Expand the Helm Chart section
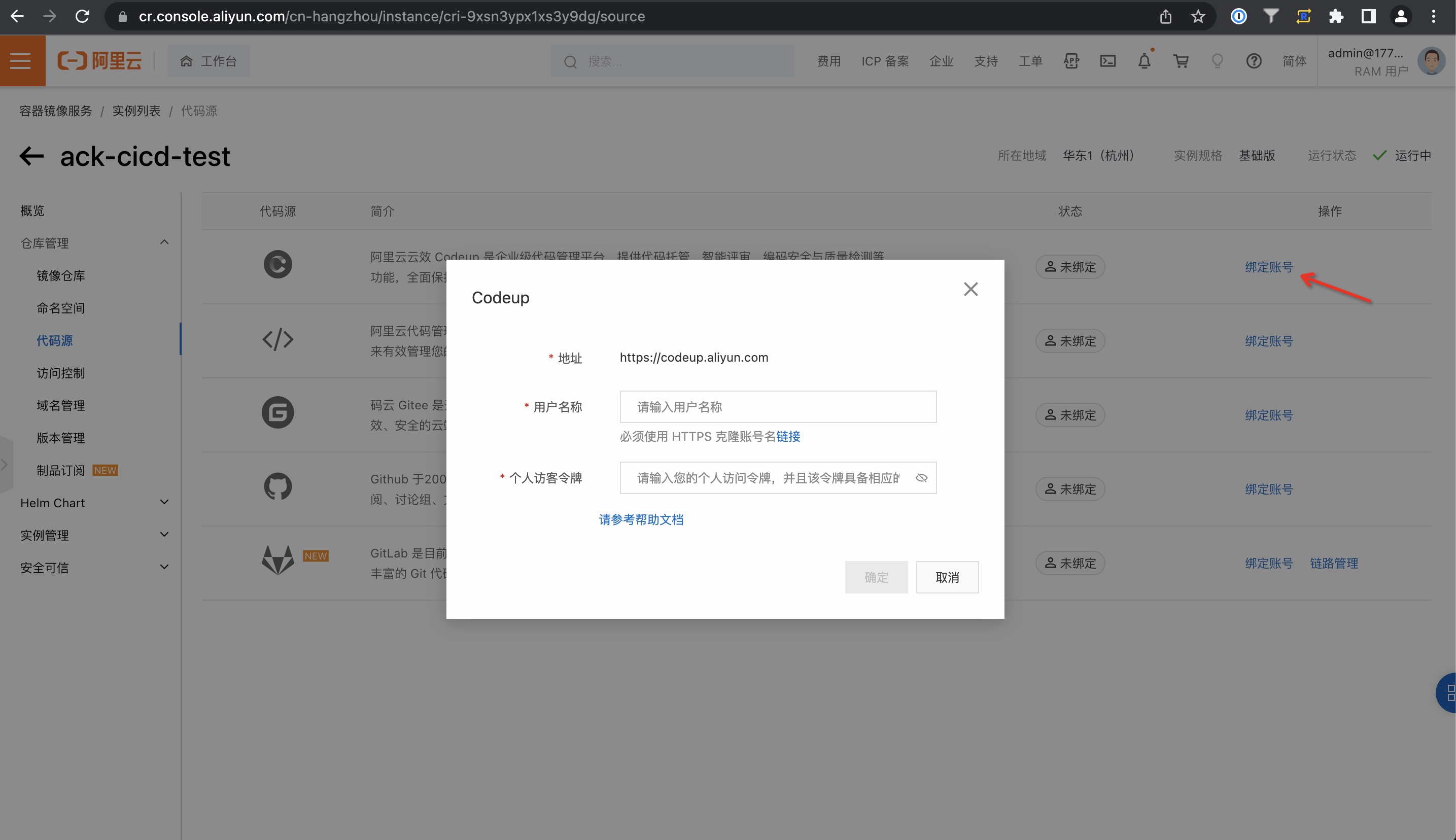The width and height of the screenshot is (1456, 840). [x=164, y=503]
